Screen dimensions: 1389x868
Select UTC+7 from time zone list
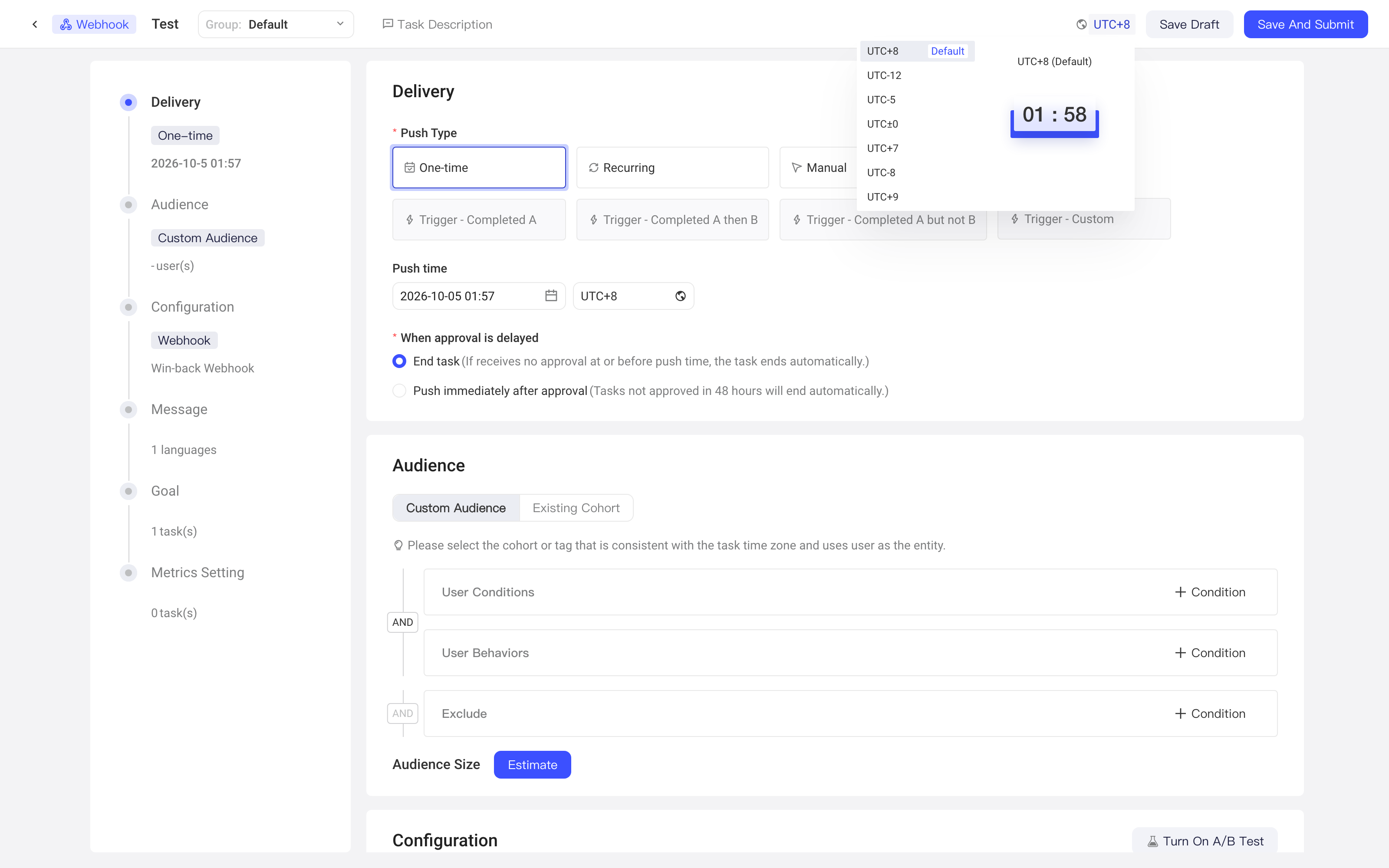pyautogui.click(x=917, y=148)
